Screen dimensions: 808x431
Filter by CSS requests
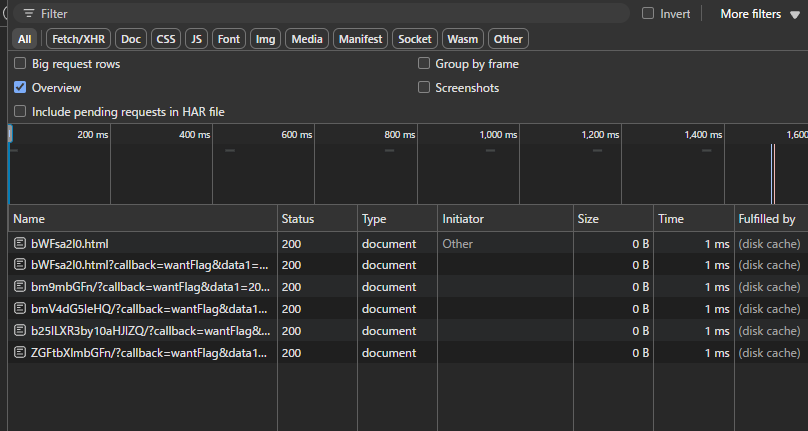point(166,39)
